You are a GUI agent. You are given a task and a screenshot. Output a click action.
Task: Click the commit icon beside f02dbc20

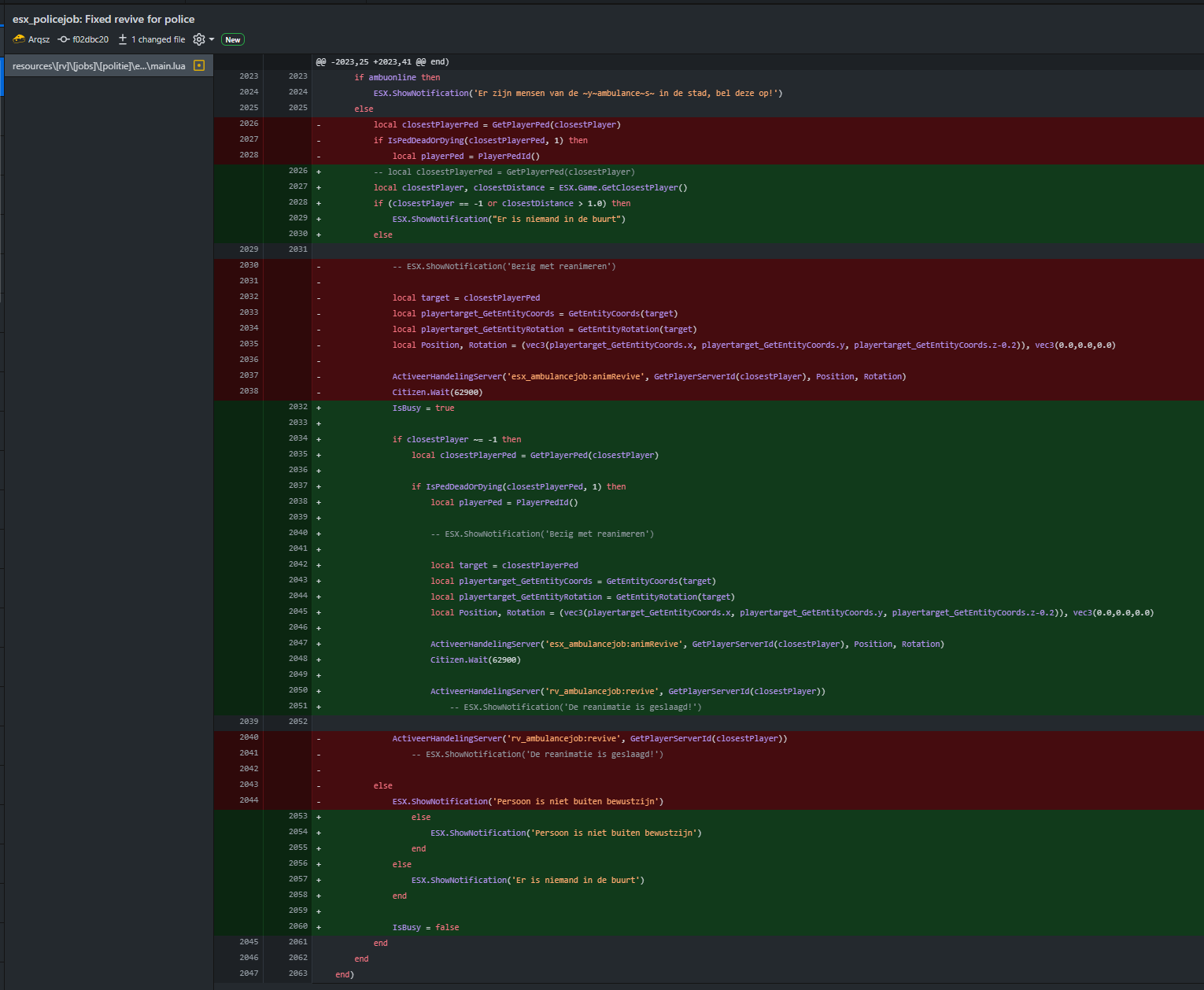coord(64,39)
